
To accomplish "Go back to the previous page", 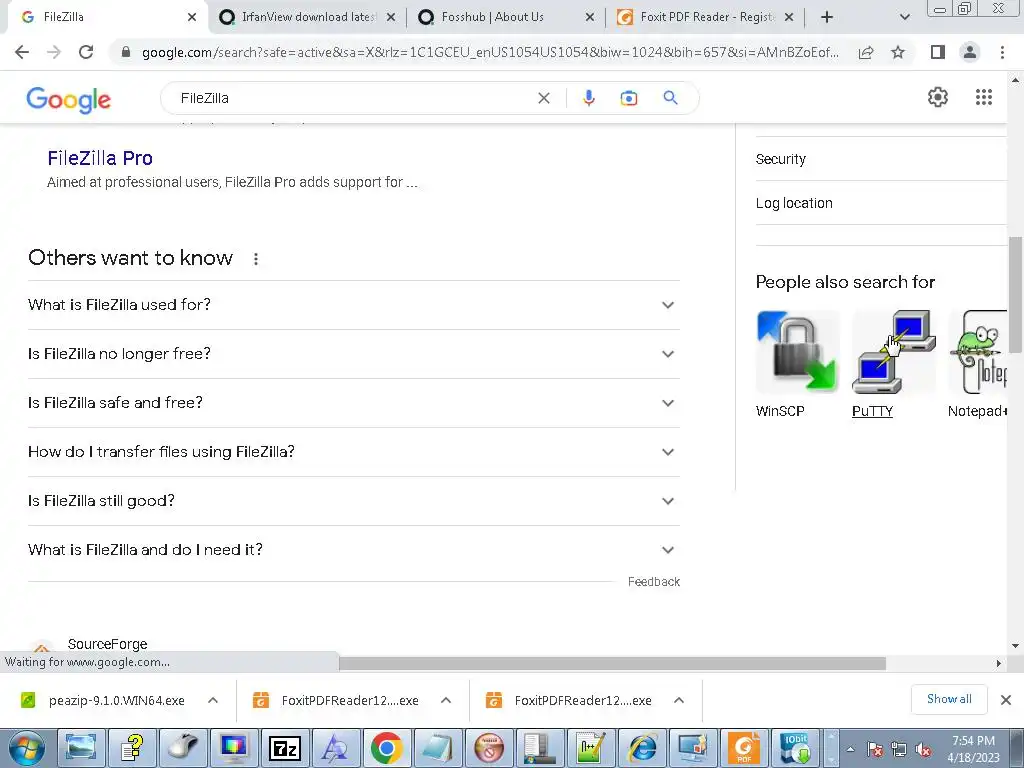I will [x=22, y=52].
